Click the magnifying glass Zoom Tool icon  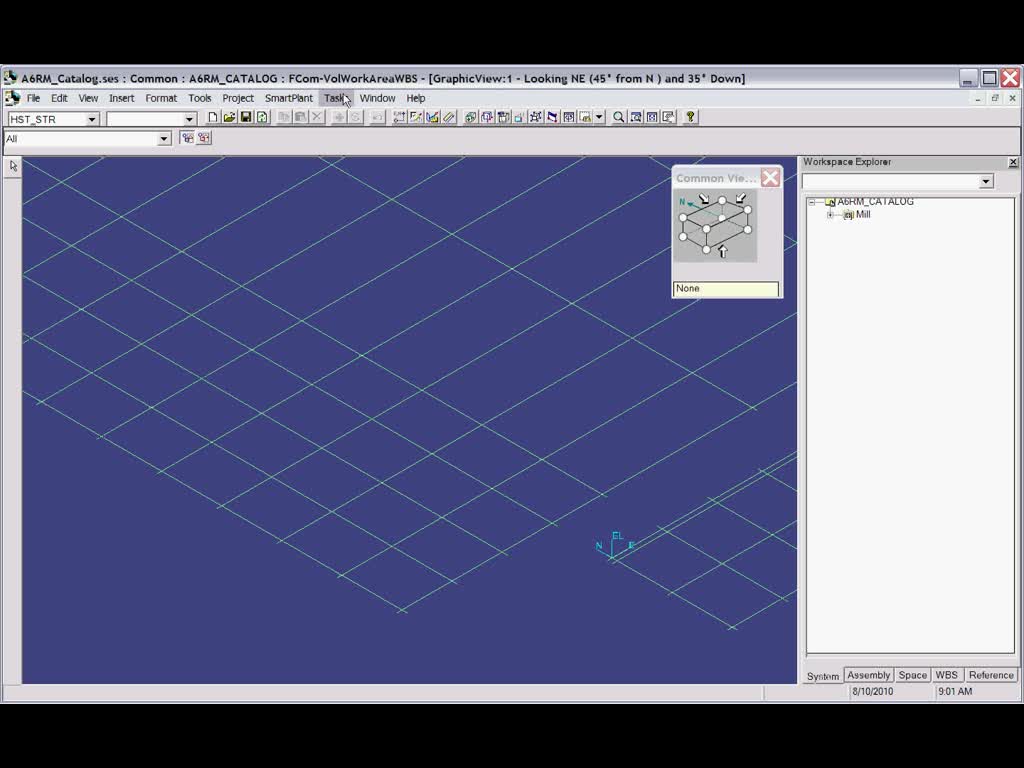click(x=618, y=118)
